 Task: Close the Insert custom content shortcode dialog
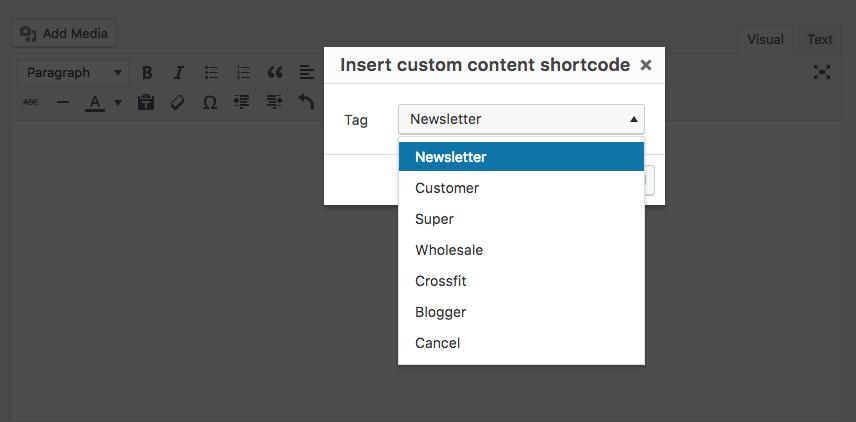point(646,66)
